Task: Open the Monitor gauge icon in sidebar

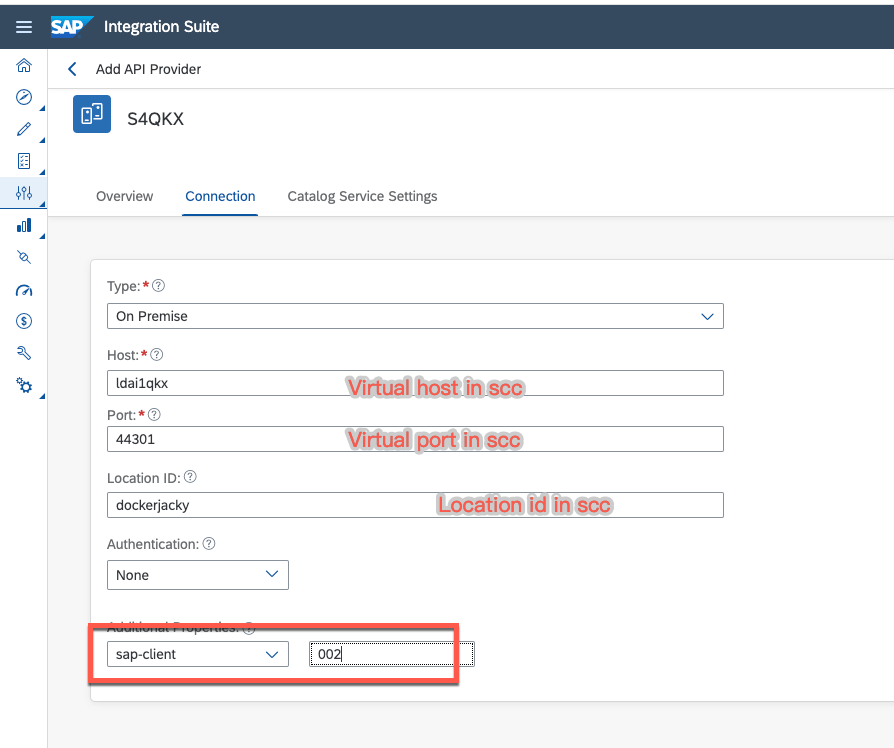Action: [x=24, y=290]
